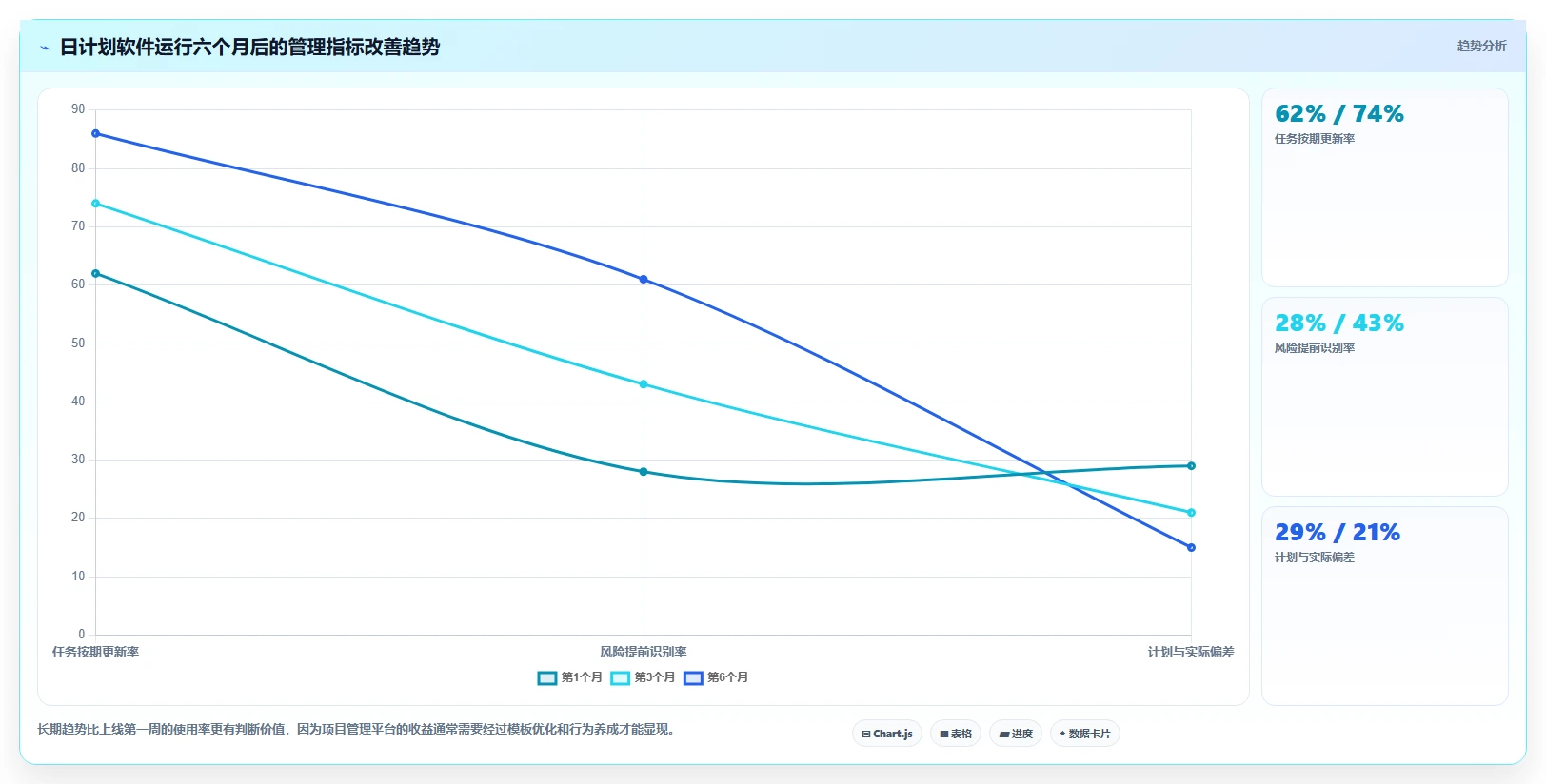Click the 第3个月 point at 风险提前识别率 (43)

[644, 384]
